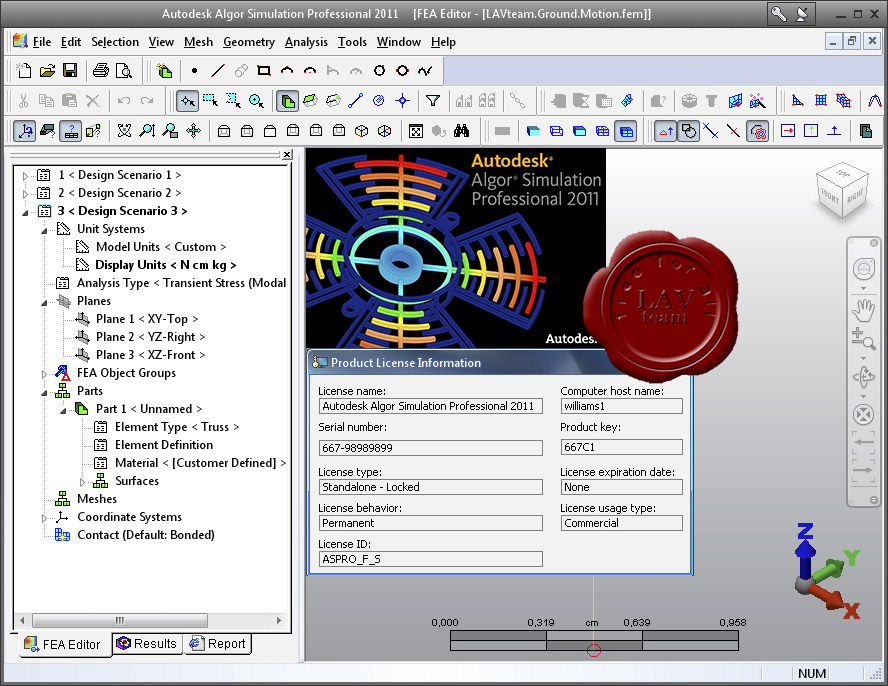The height and width of the screenshot is (686, 888).
Task: Click the steering wheel navigation button
Action: [x=863, y=269]
